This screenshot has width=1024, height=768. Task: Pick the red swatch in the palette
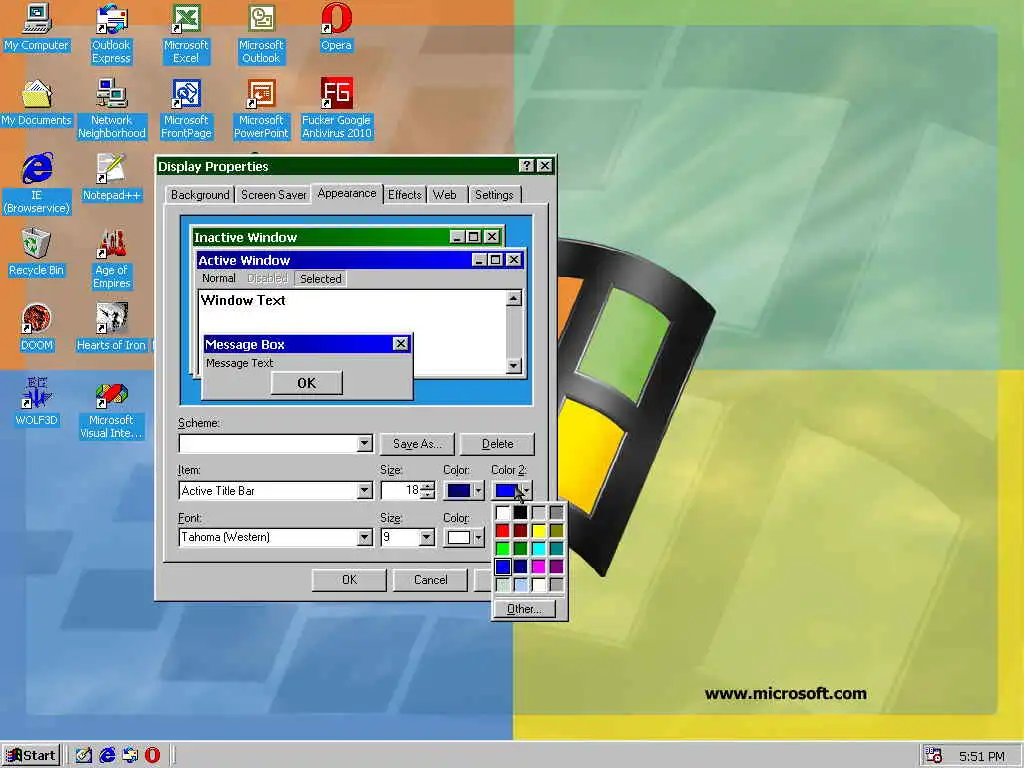pos(502,530)
